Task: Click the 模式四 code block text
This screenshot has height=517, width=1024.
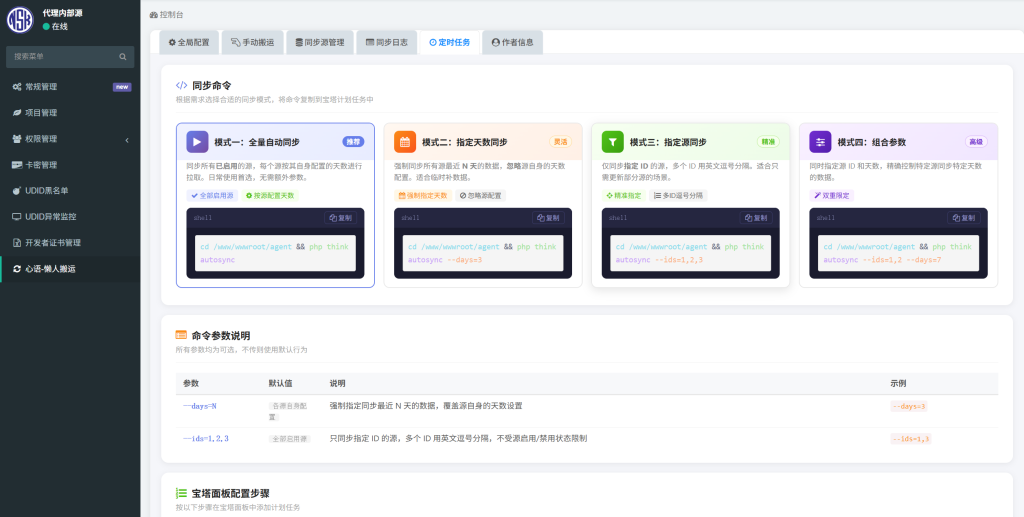Action: click(x=898, y=253)
